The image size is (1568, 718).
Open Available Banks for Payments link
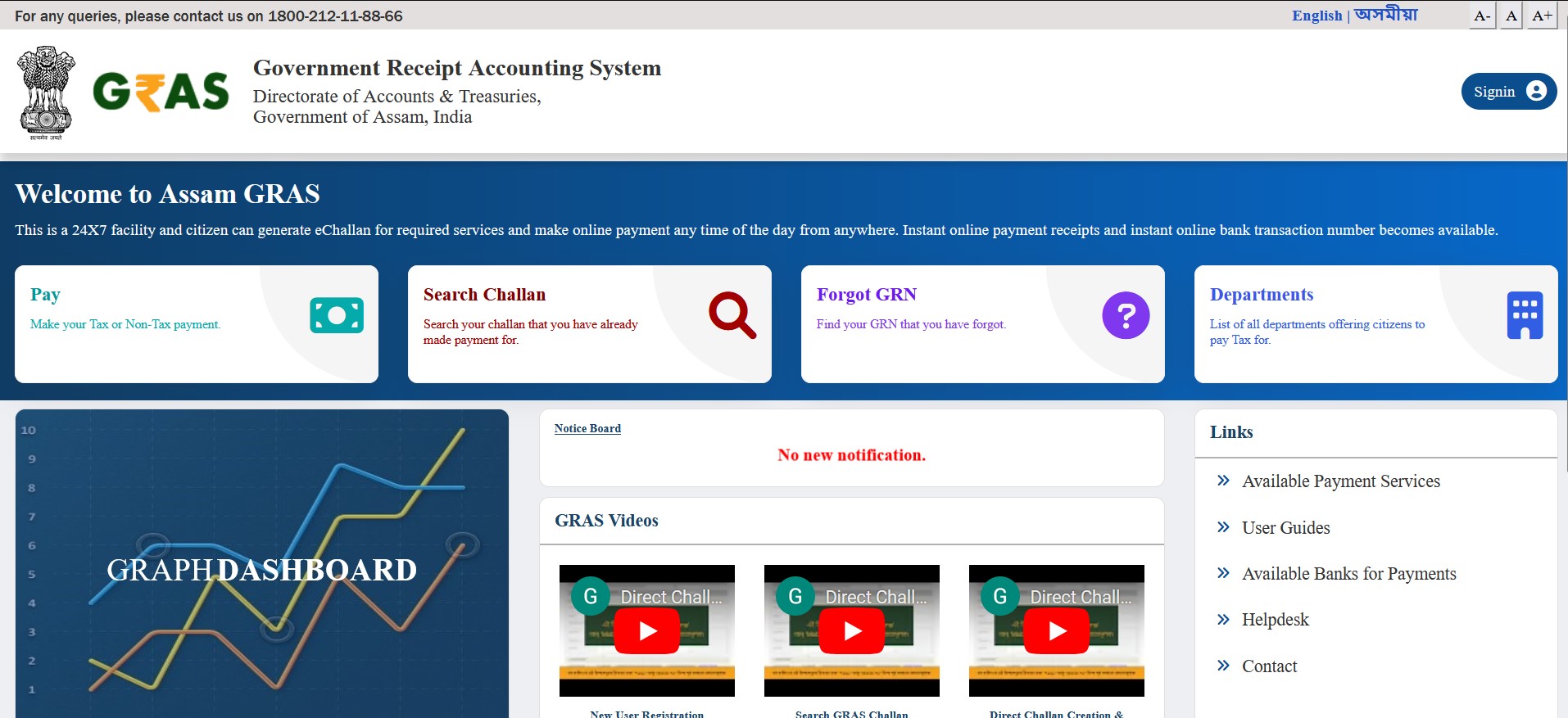tap(1349, 574)
